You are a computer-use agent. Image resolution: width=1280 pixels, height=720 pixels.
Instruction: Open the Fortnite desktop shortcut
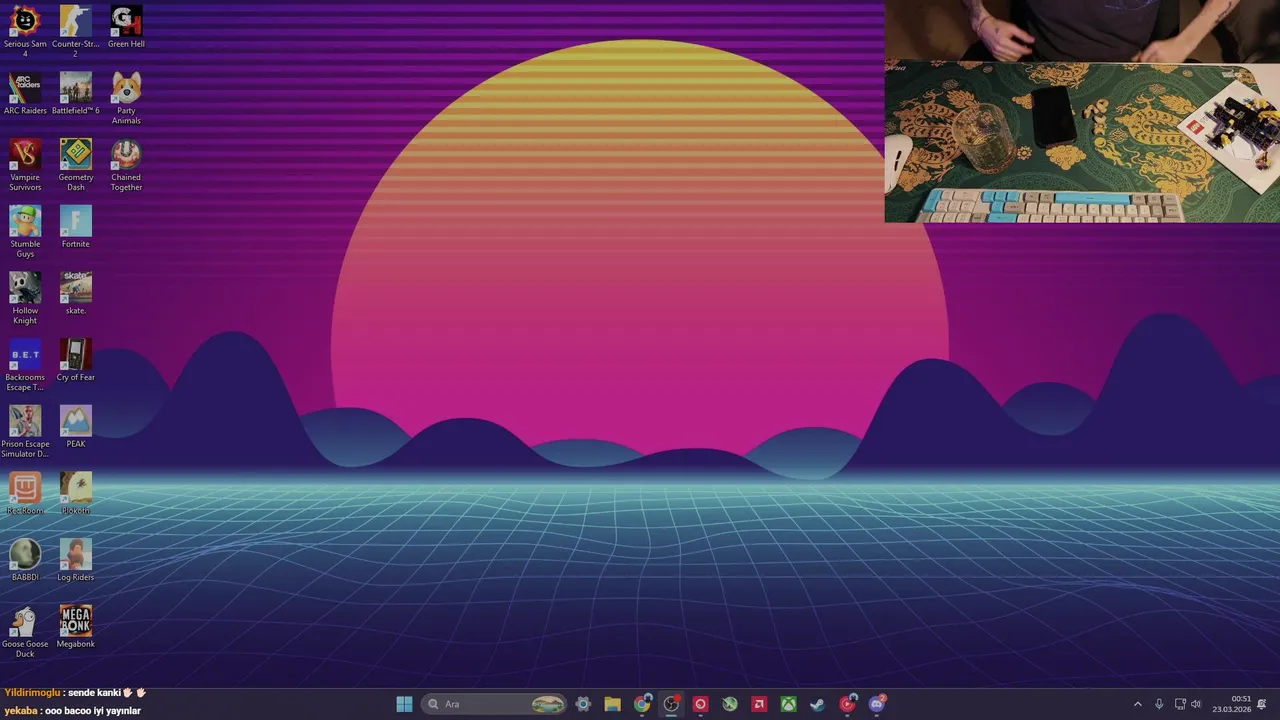tap(75, 227)
